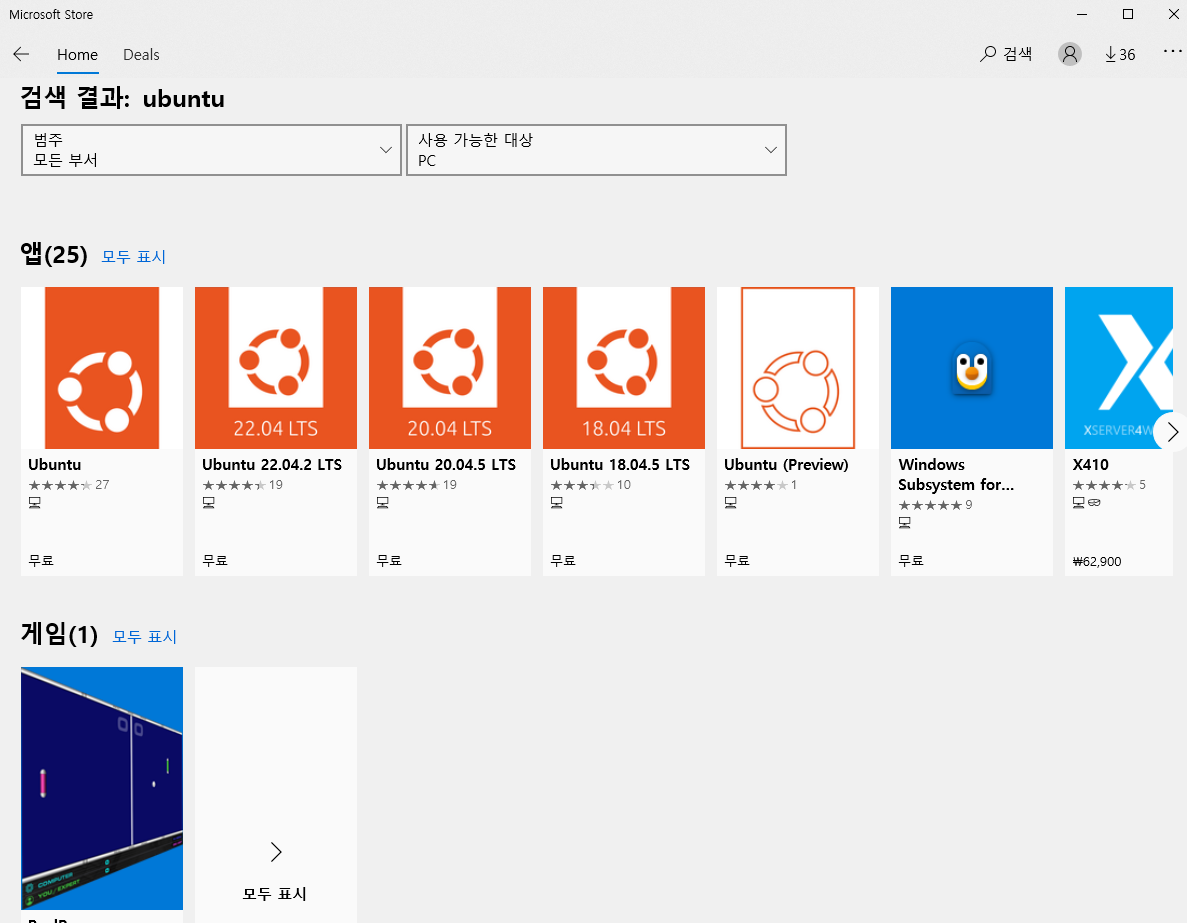
Task: Open the pong game thumbnail
Action: (102, 788)
